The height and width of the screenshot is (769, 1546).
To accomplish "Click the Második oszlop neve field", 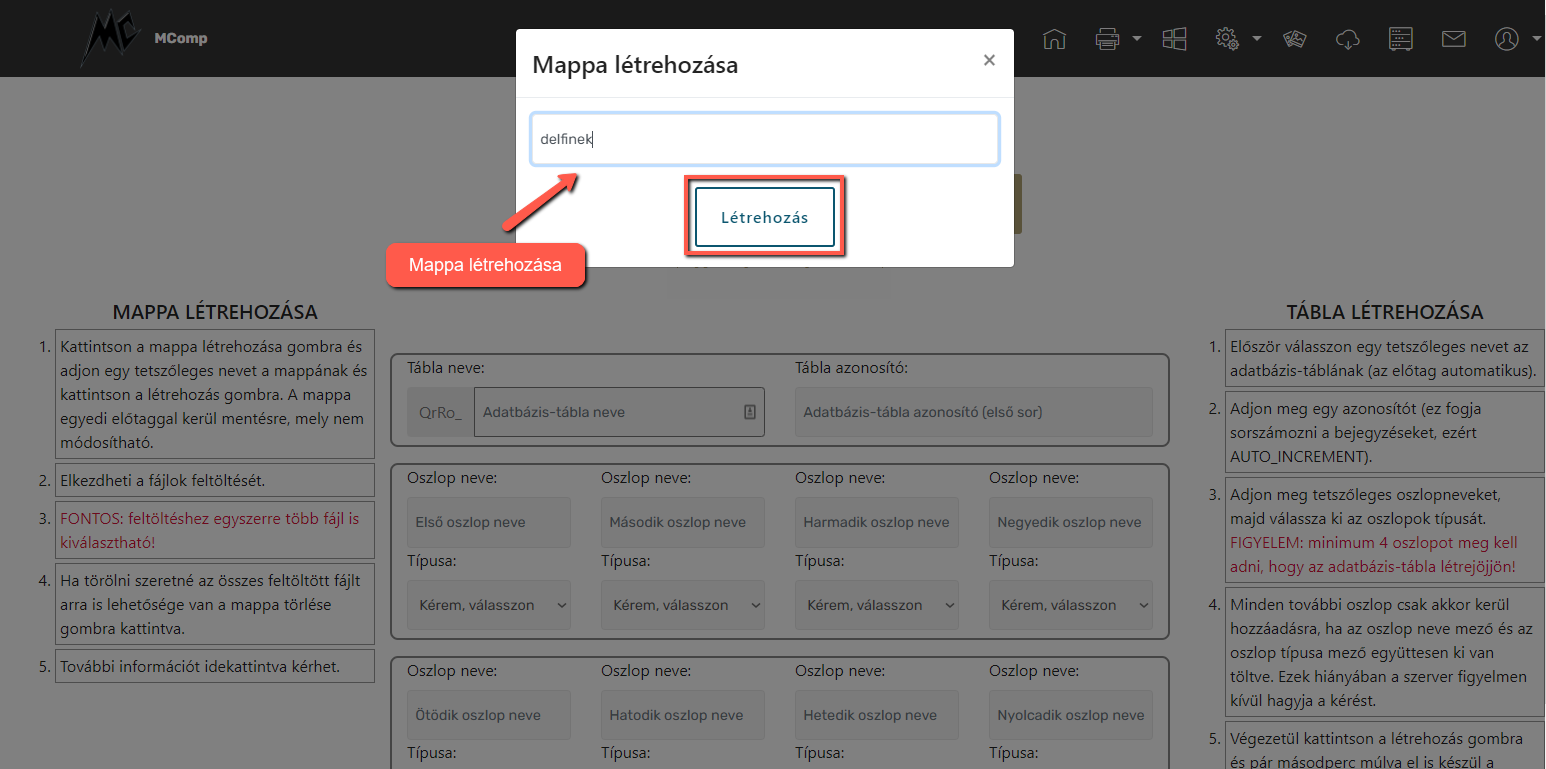I will coord(683,522).
